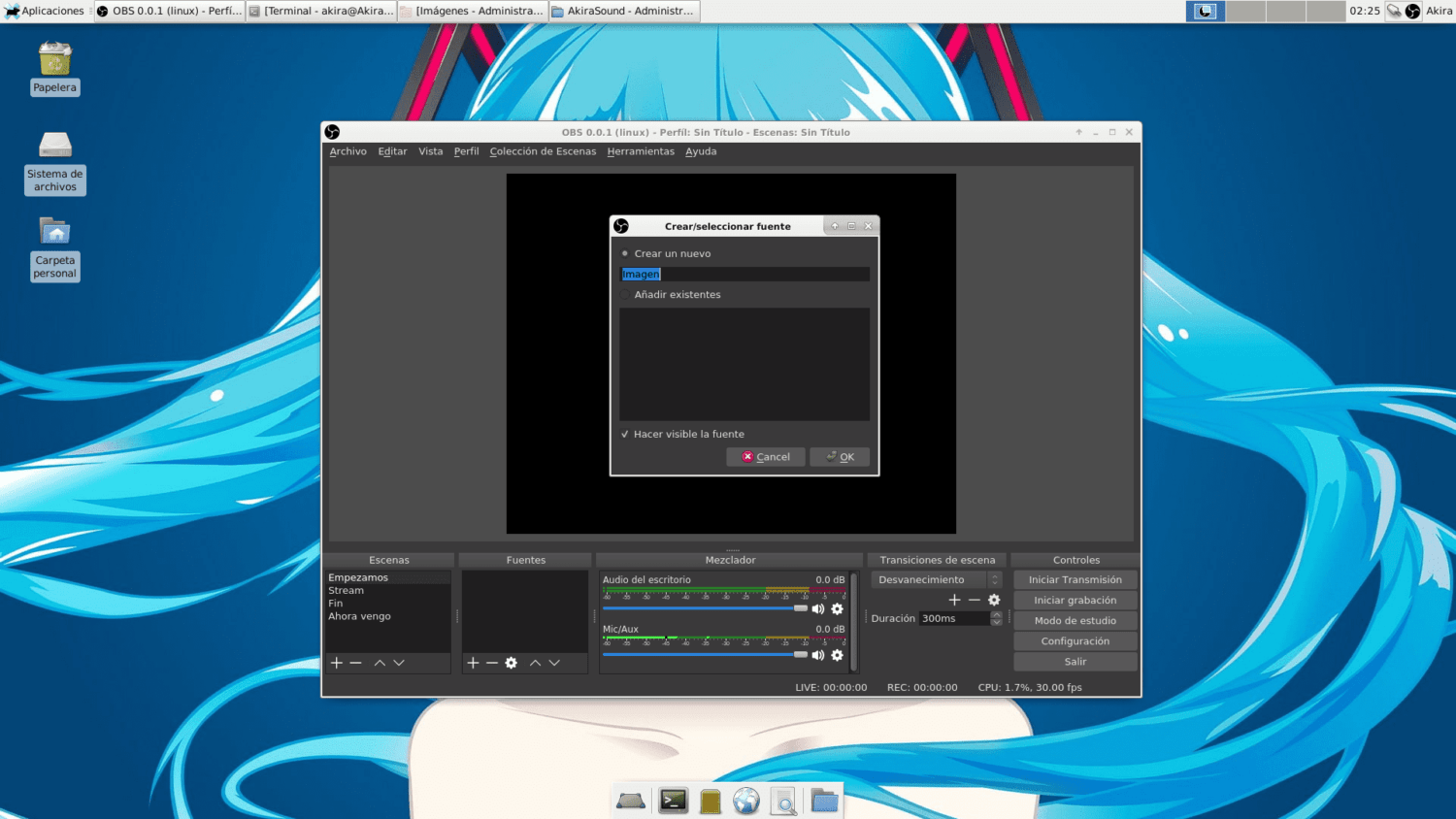
Task: Mute the Mic/Aux speaker icon
Action: click(x=817, y=655)
